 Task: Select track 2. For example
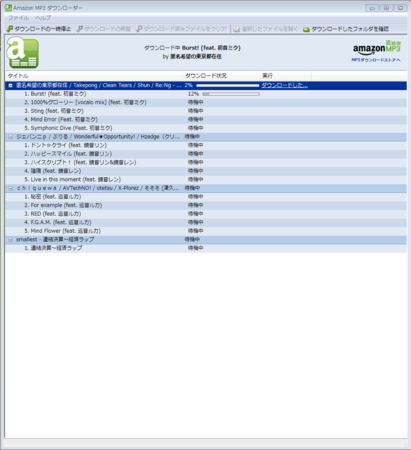(63, 205)
